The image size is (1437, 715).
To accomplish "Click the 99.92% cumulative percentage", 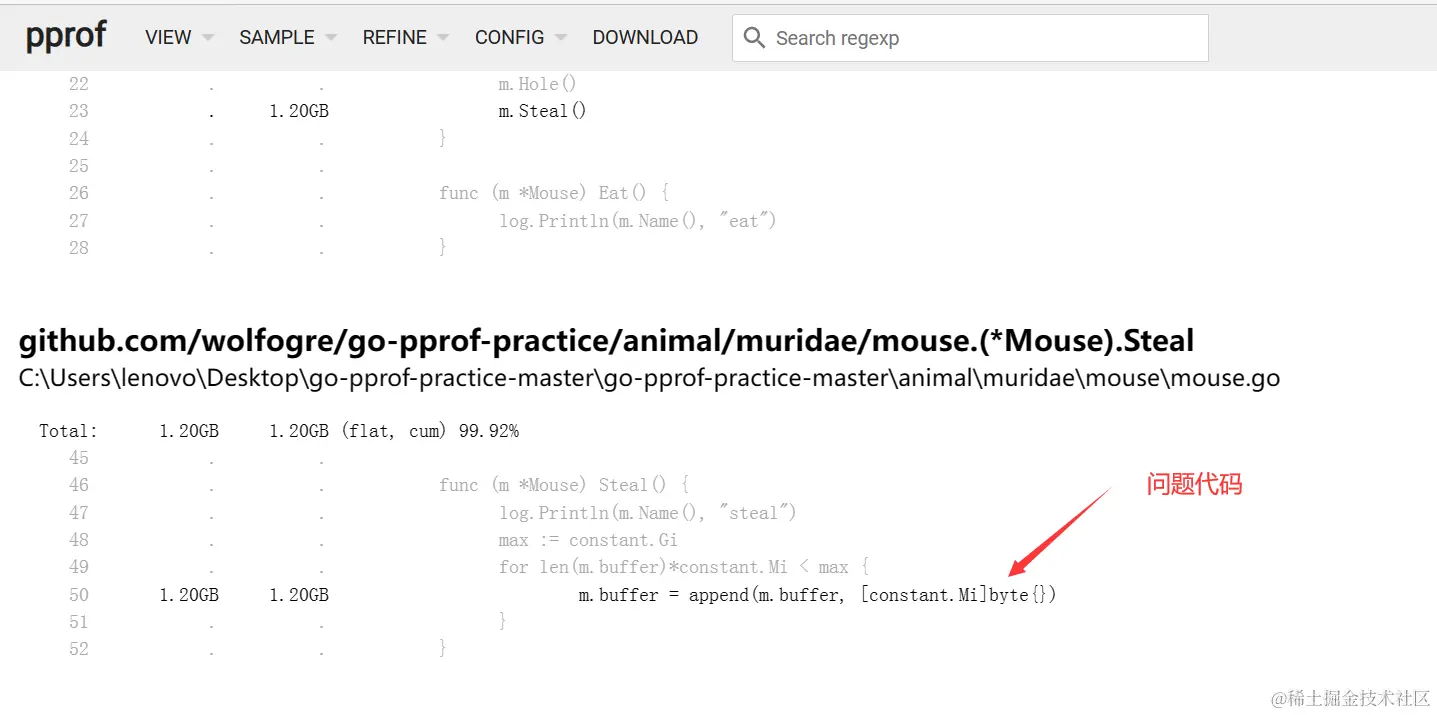I will [489, 431].
